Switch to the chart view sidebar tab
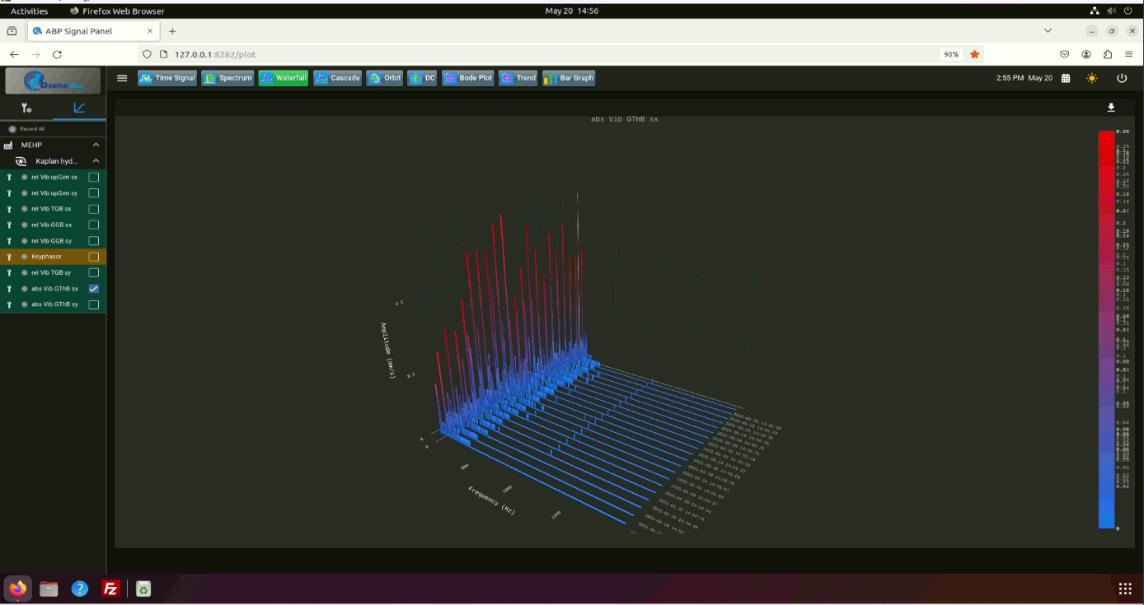Viewport: 1144px width, 605px height. (x=79, y=108)
